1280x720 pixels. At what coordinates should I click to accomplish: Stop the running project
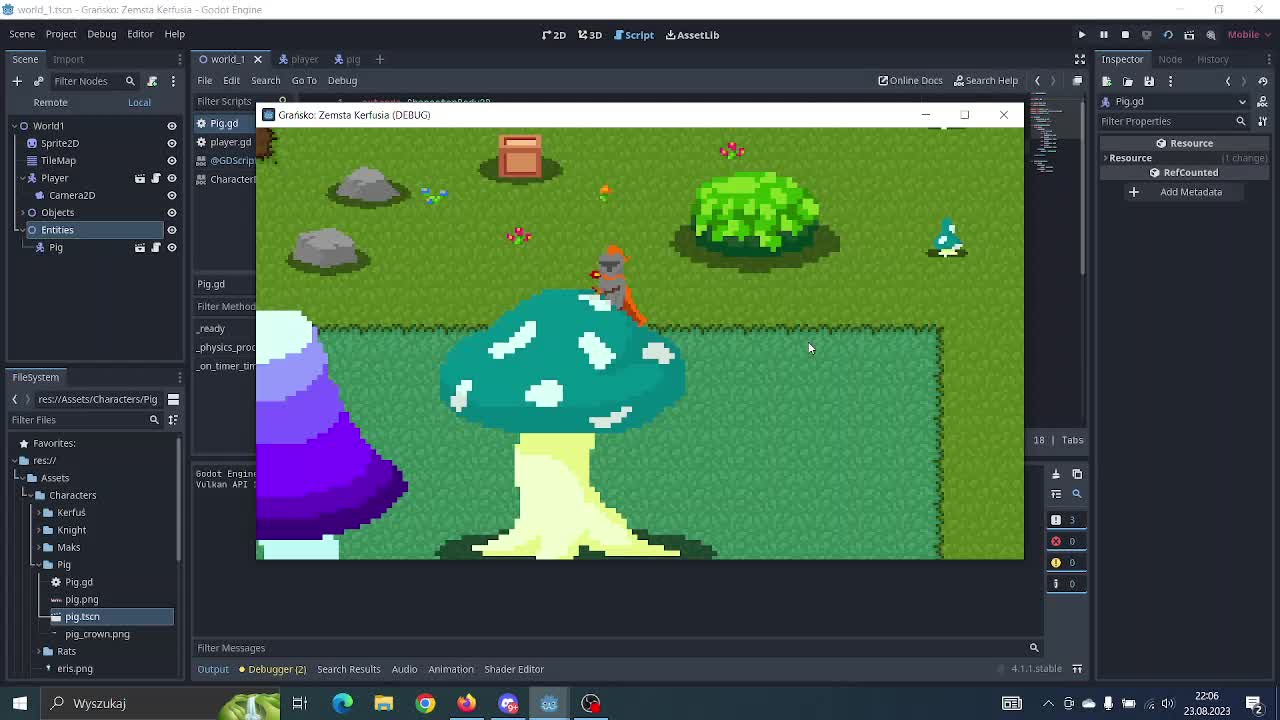tap(1125, 35)
